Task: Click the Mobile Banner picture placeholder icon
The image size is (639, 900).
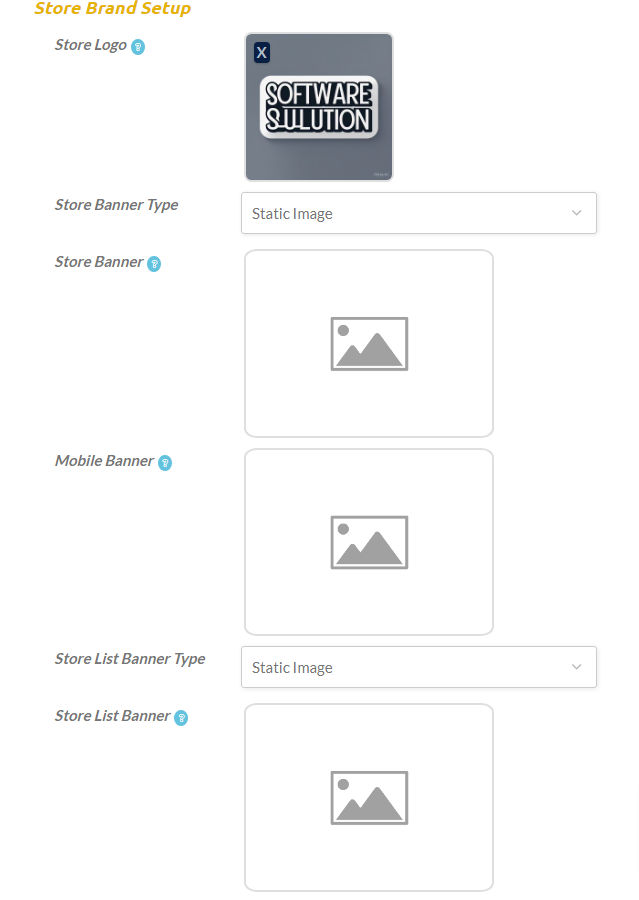Action: coord(369,542)
